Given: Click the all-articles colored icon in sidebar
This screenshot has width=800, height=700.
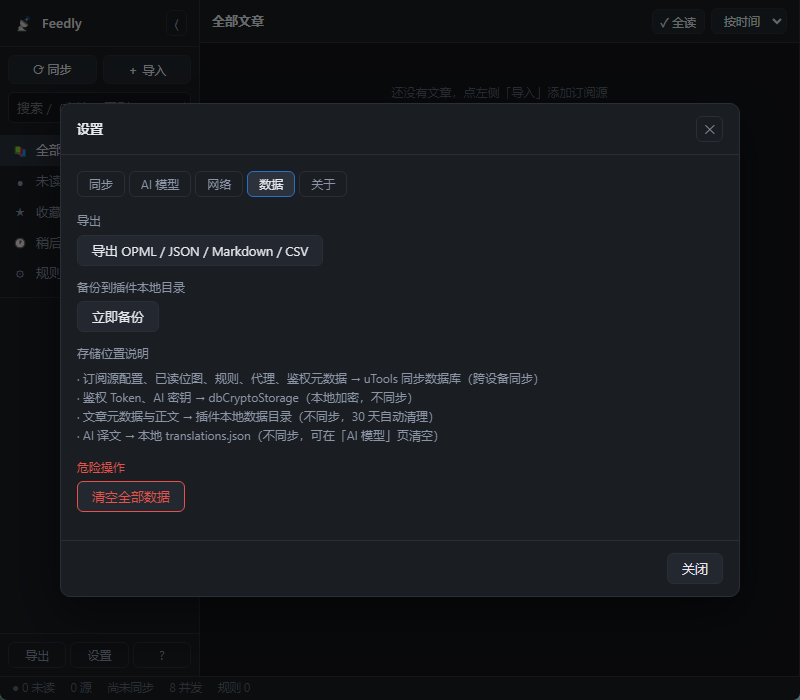Looking at the screenshot, I should (x=20, y=151).
